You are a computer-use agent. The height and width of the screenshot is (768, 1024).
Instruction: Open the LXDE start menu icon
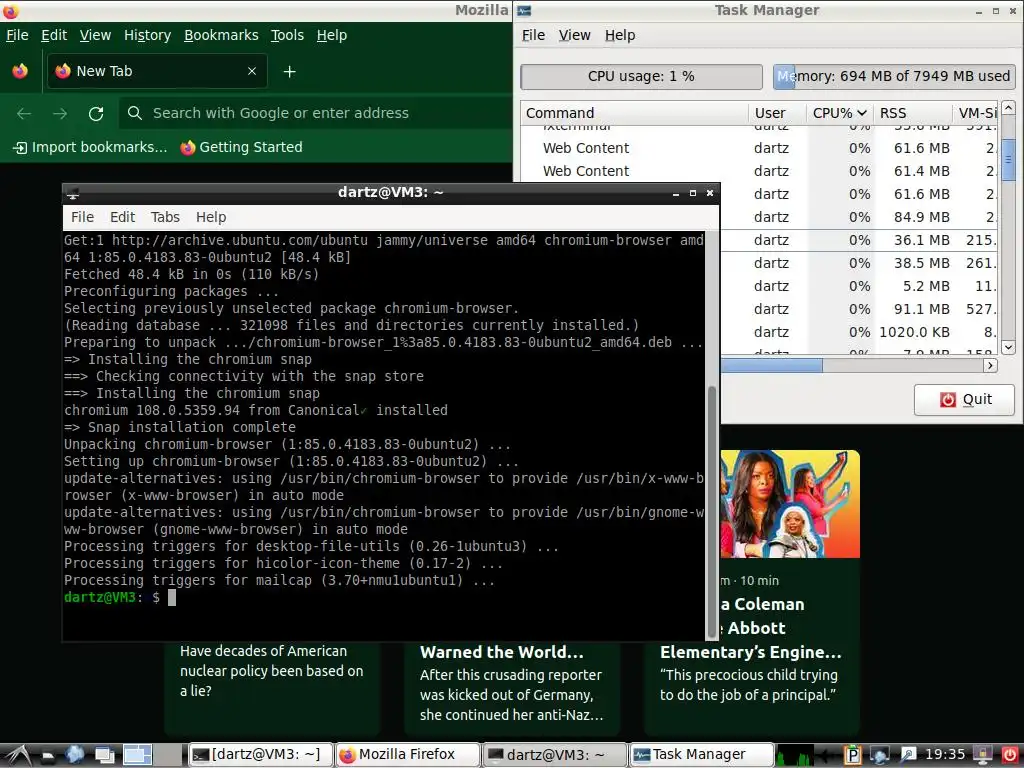pyautogui.click(x=16, y=755)
